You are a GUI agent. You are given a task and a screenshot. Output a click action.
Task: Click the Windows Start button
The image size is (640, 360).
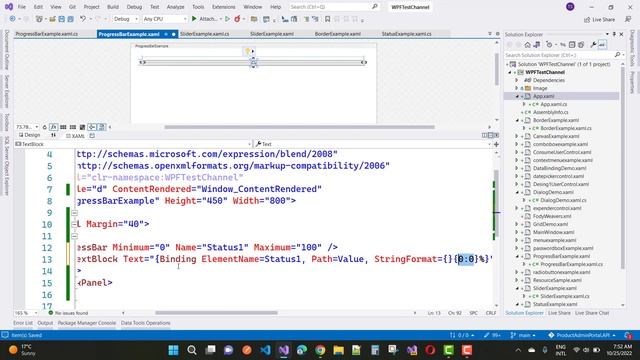(x=173, y=350)
